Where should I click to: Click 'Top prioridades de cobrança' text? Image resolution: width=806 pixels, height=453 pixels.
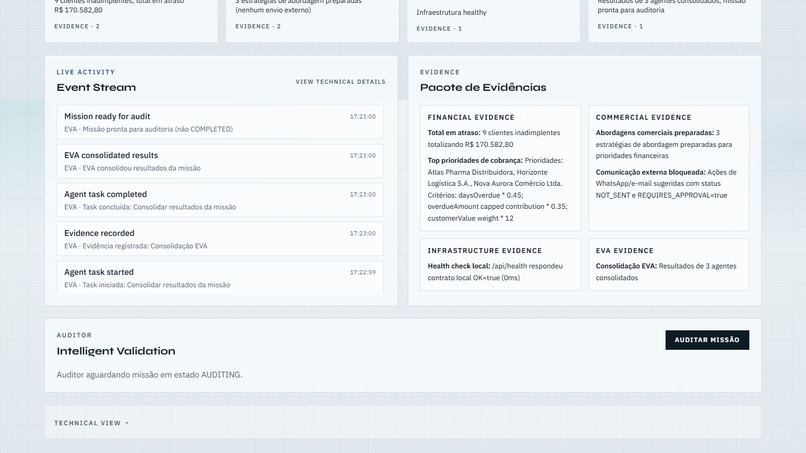474,160
